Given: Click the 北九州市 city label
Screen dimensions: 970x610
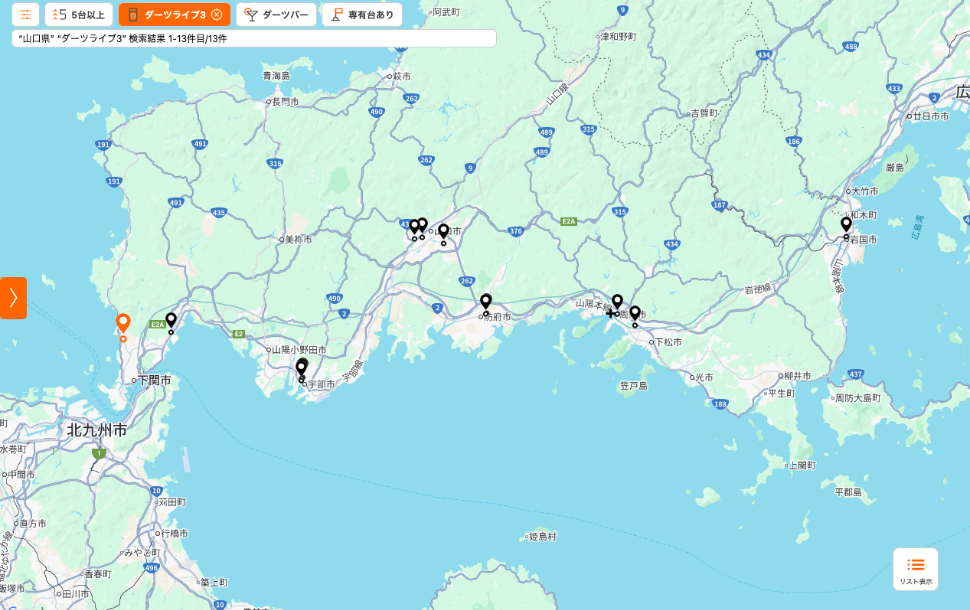Looking at the screenshot, I should [x=97, y=430].
